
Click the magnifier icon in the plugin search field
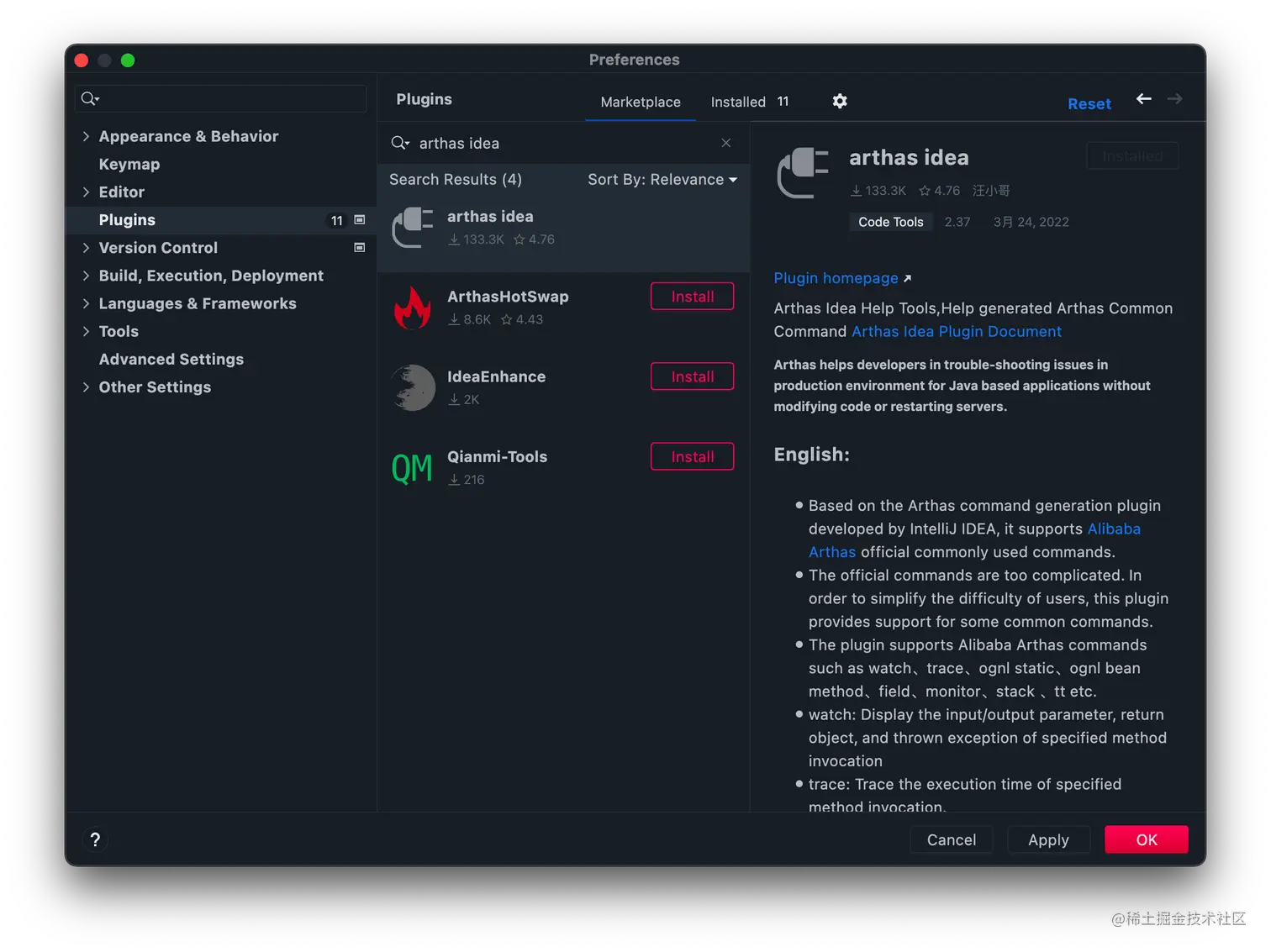coord(400,144)
